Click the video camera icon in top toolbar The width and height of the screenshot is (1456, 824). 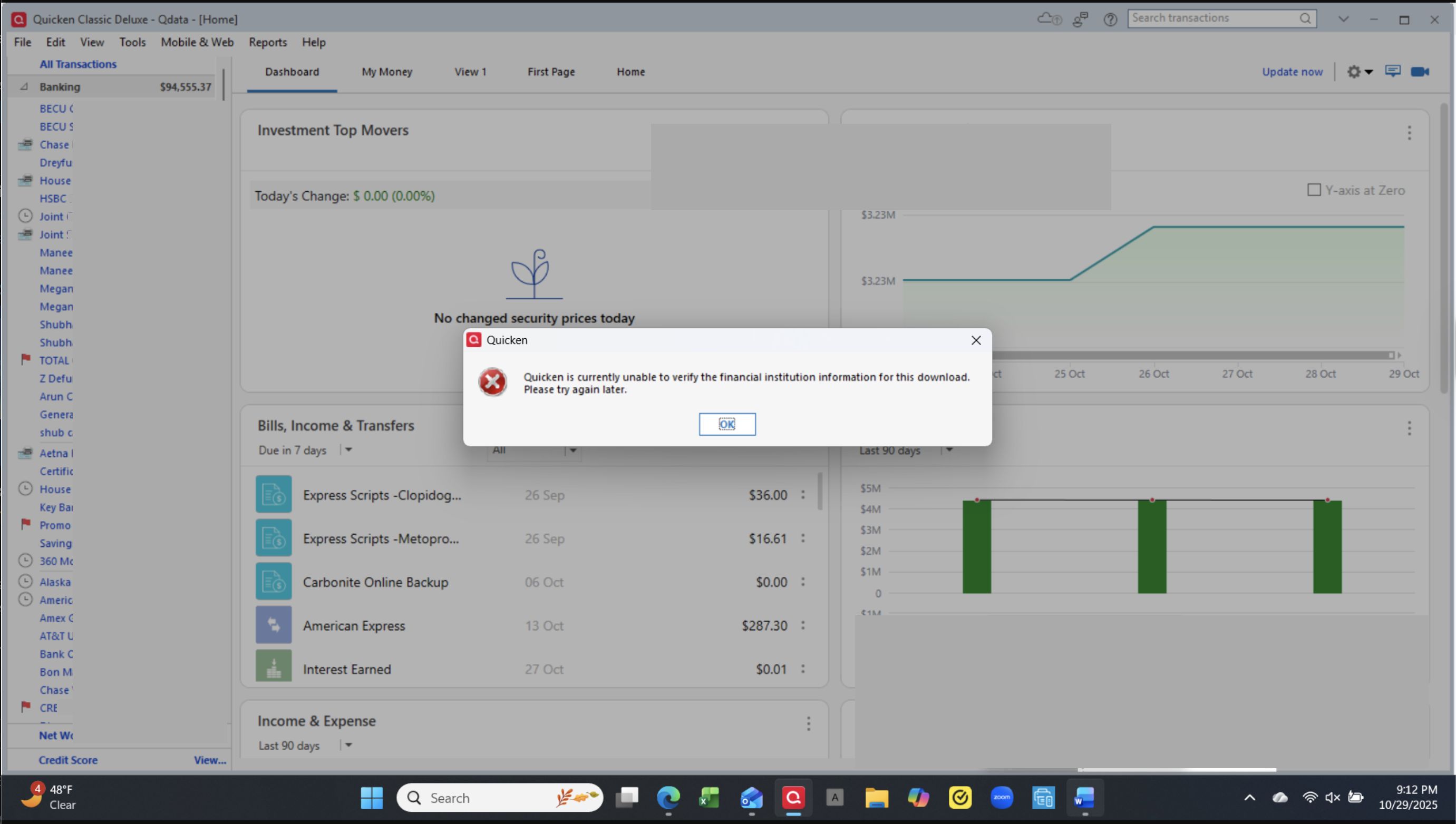[1420, 72]
